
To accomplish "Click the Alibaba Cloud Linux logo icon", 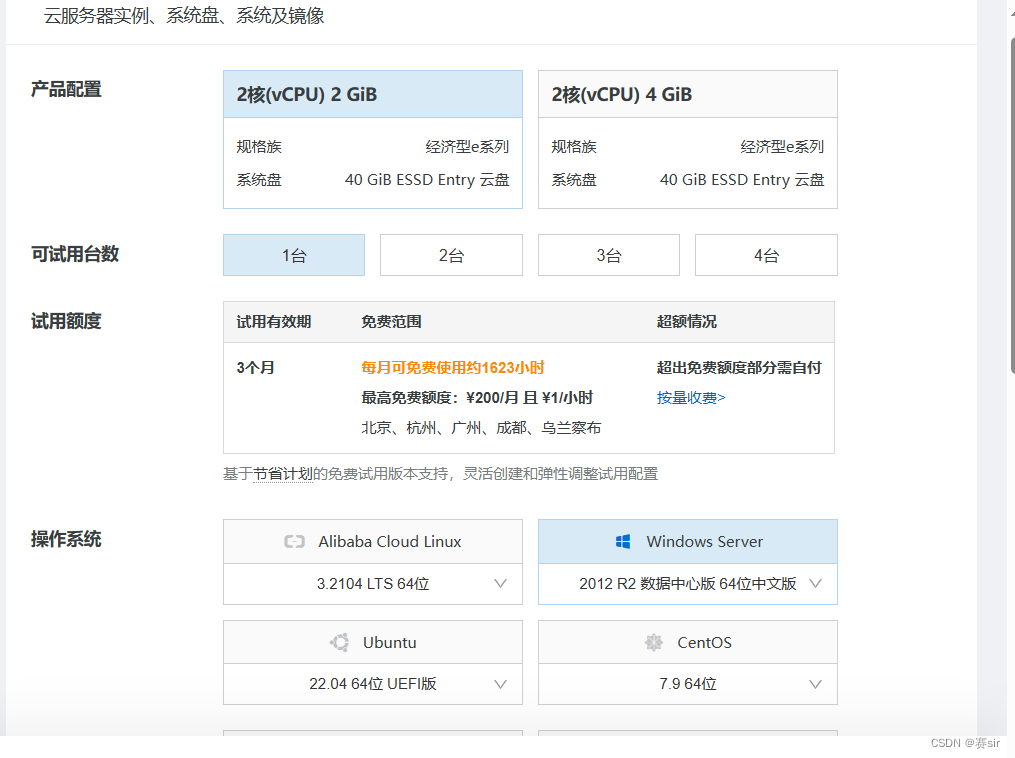I will (295, 542).
